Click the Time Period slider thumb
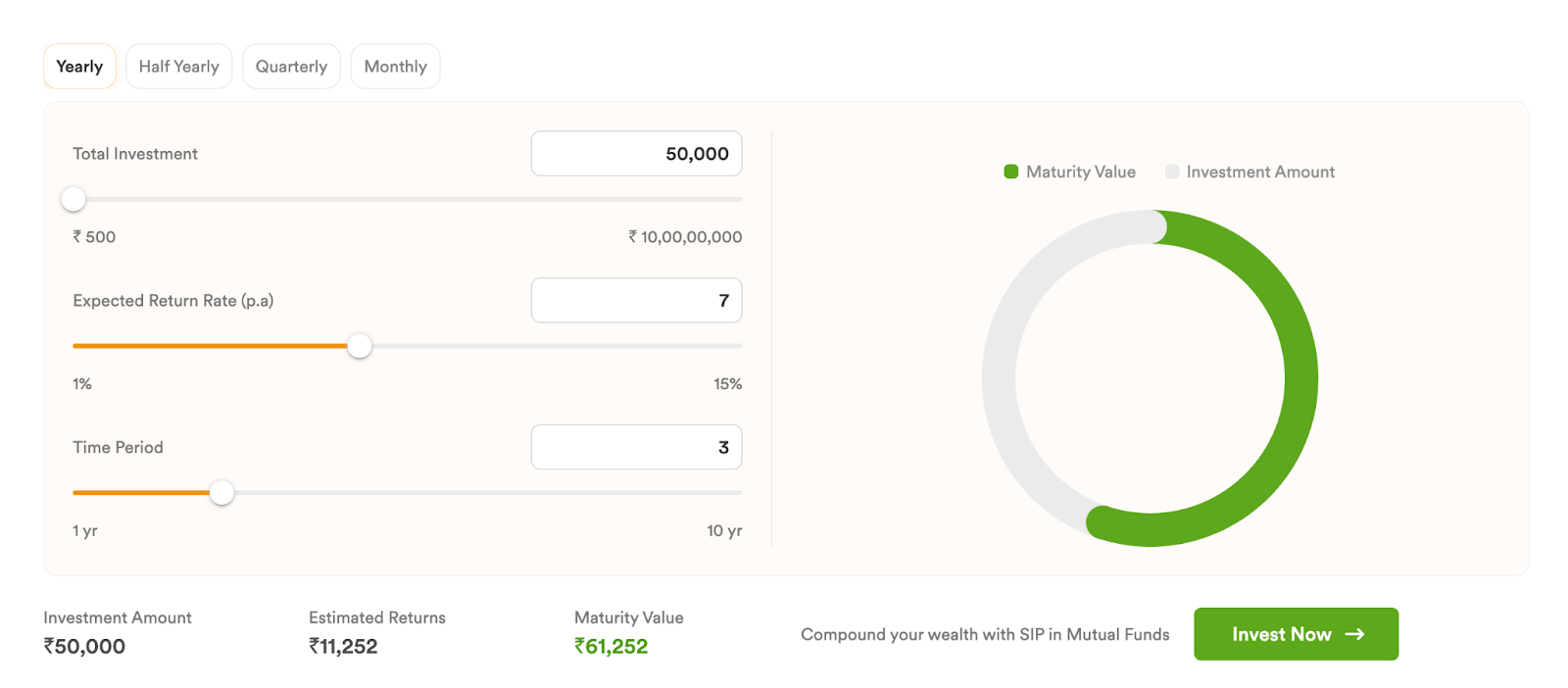The height and width of the screenshot is (688, 1568). (222, 493)
